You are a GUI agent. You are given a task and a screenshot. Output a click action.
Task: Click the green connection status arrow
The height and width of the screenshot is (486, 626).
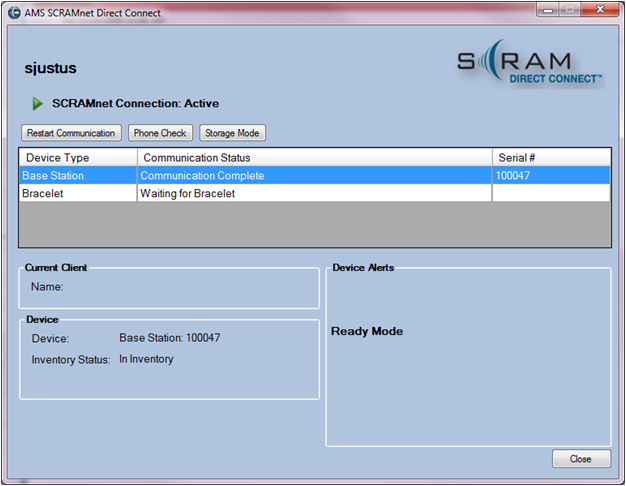click(x=38, y=103)
